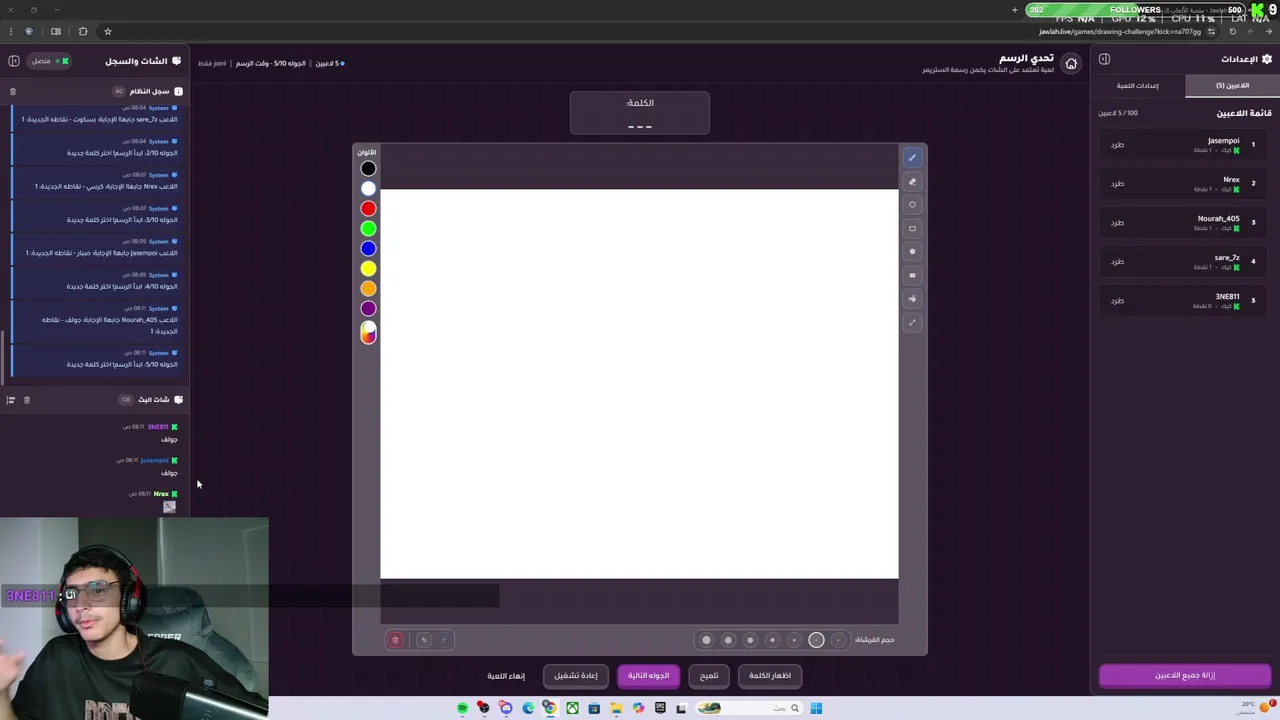Select the eraser tool
This screenshot has height=720, width=1280.
coord(912,182)
